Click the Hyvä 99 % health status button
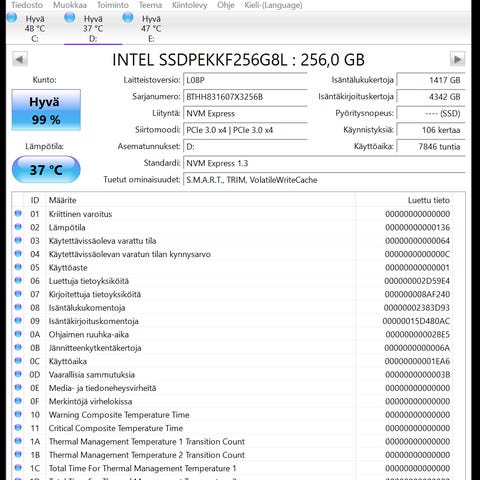The image size is (480, 480). pos(46,110)
